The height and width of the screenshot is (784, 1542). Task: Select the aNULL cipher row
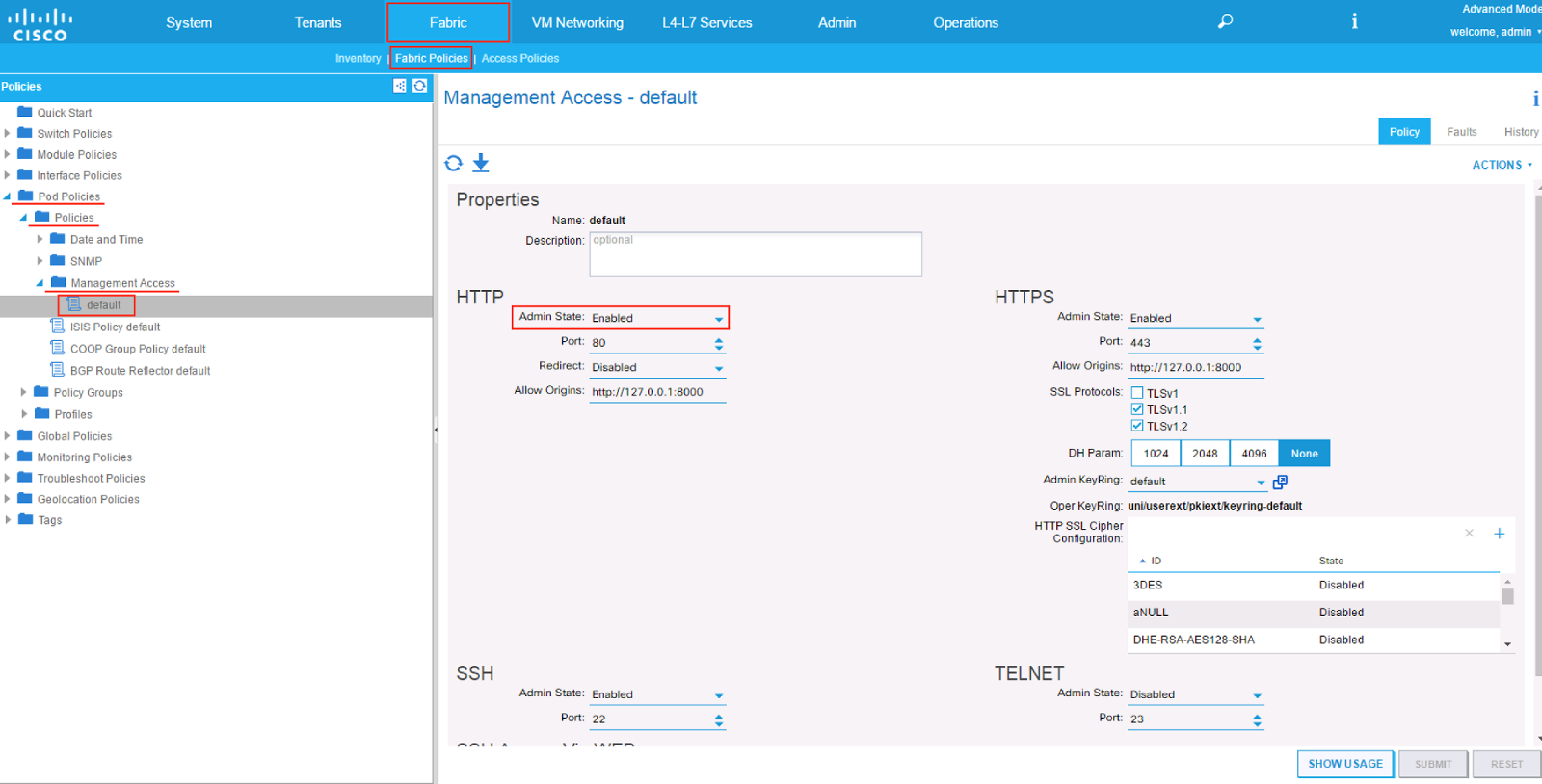pos(1315,613)
